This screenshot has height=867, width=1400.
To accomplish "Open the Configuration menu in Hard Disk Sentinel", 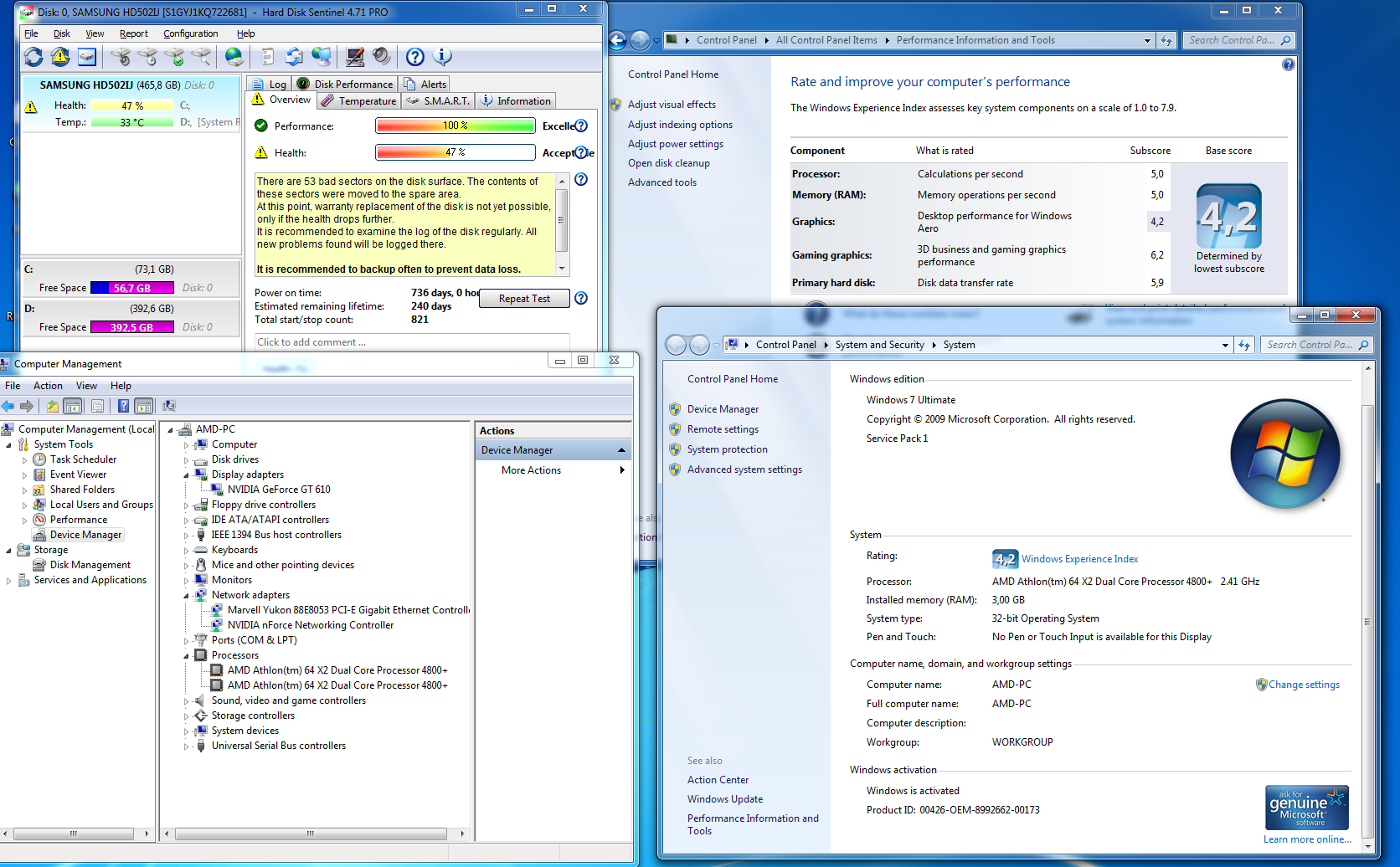I will coord(191,33).
